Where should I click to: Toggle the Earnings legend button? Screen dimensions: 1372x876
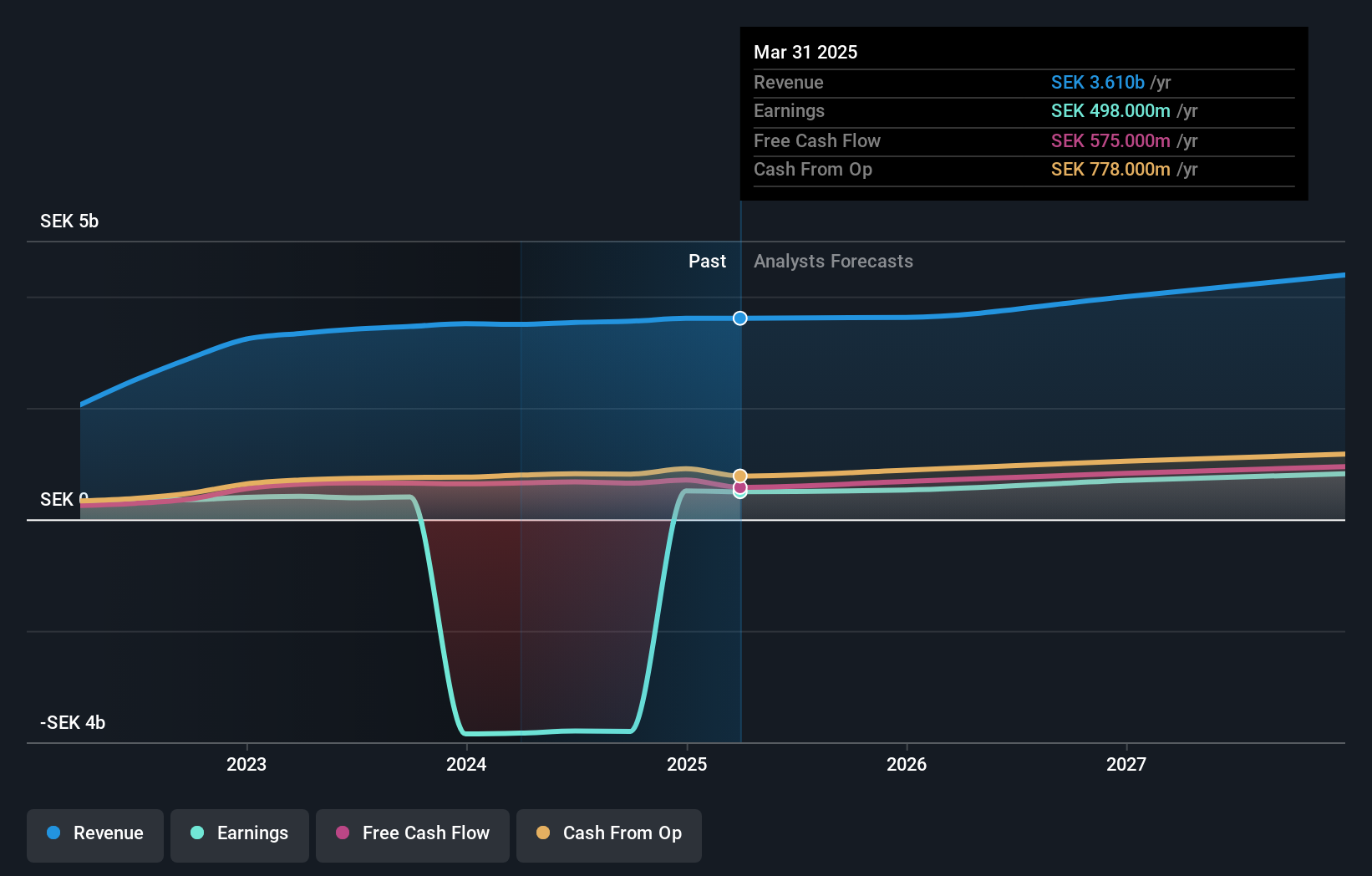(x=240, y=835)
